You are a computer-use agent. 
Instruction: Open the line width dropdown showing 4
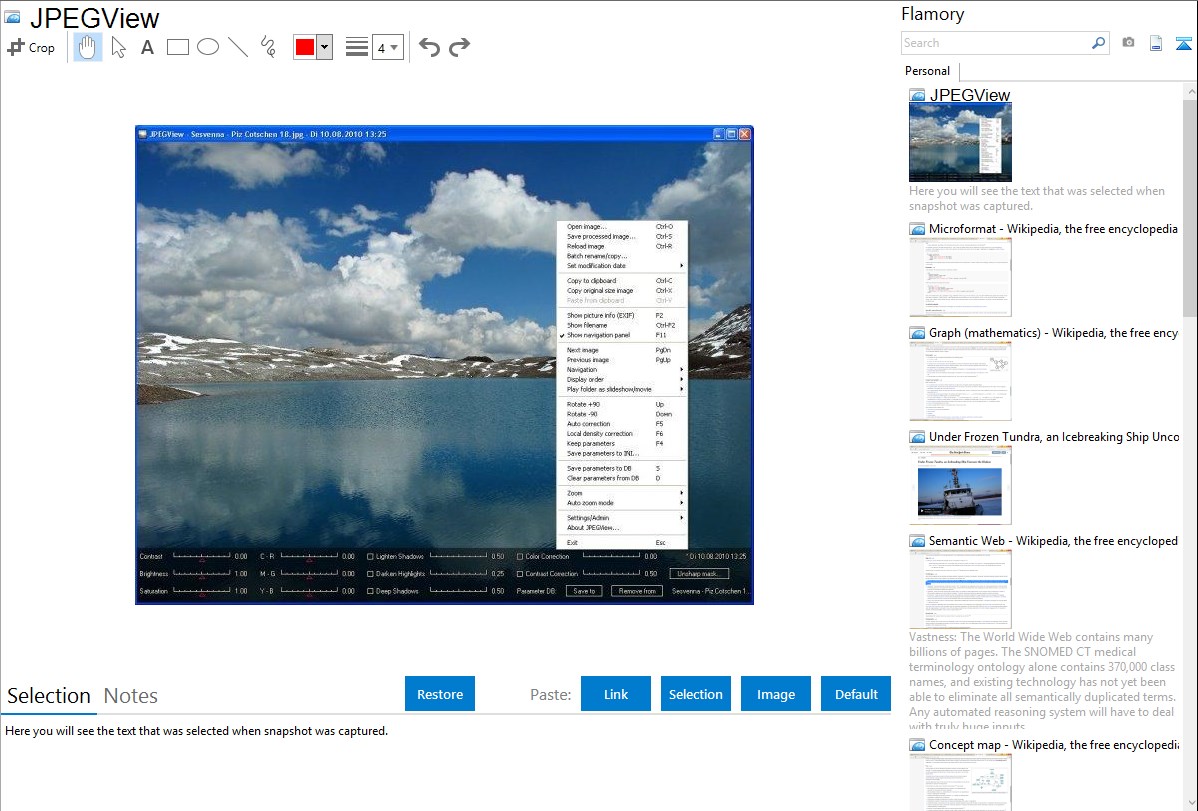tap(388, 47)
